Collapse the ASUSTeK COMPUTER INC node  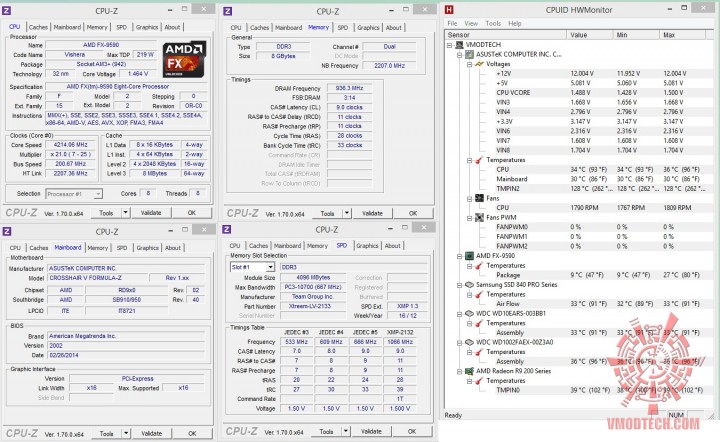[x=460, y=55]
